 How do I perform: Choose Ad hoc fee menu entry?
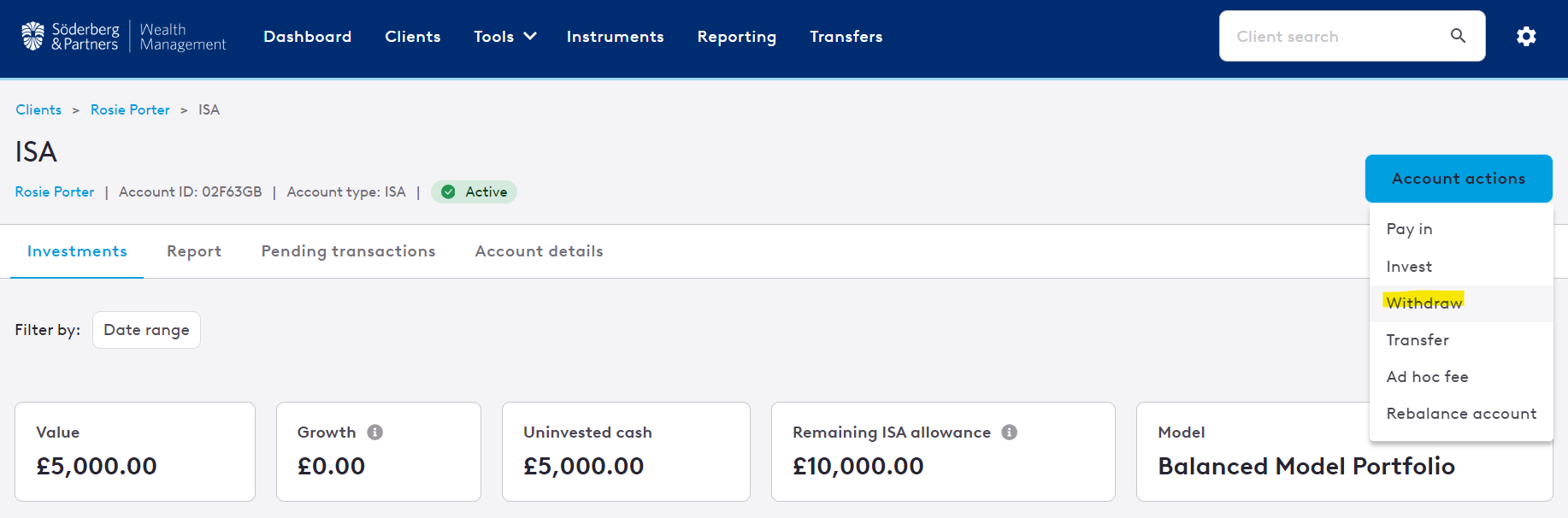click(1427, 377)
